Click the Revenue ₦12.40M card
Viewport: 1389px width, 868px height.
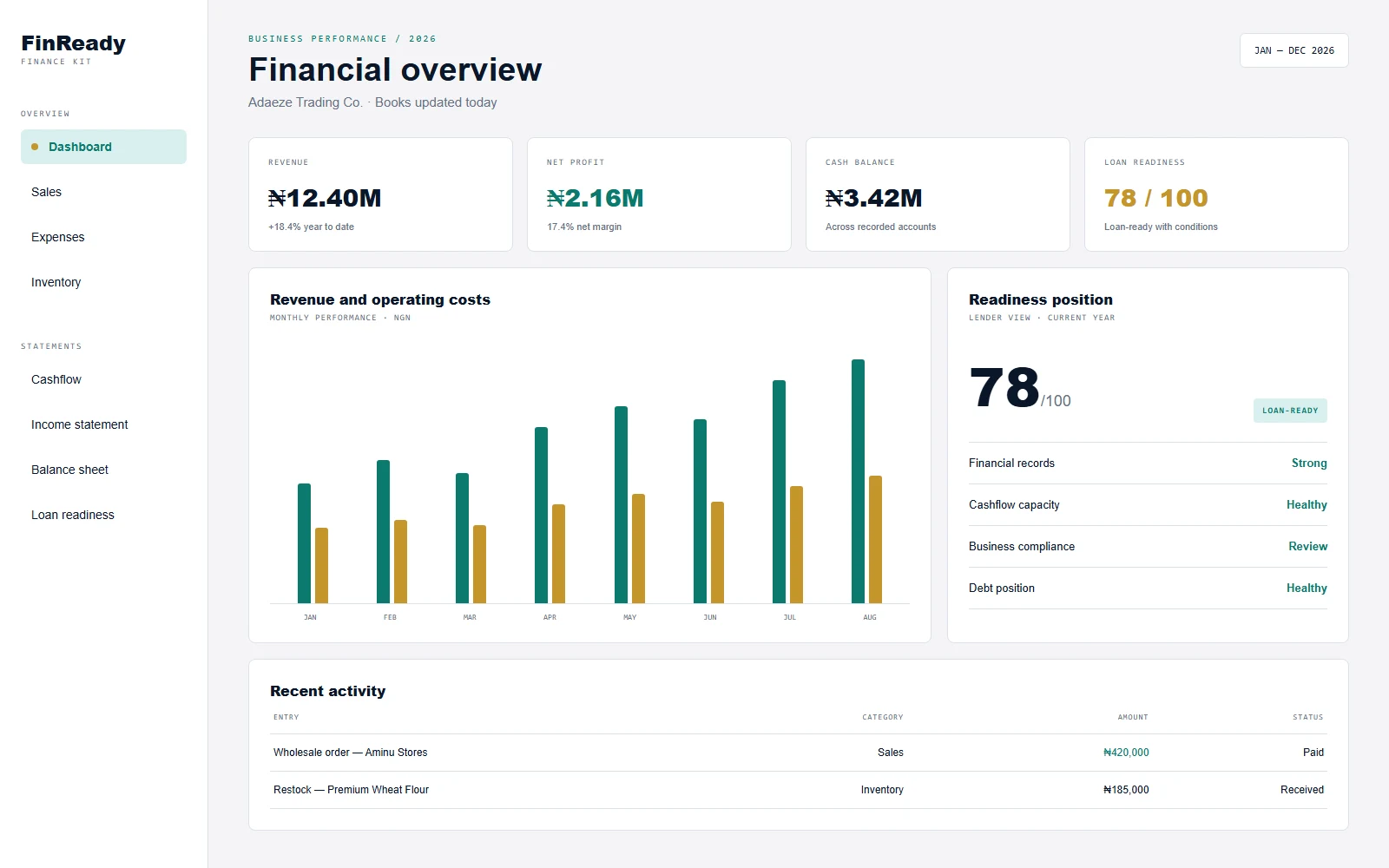click(380, 194)
